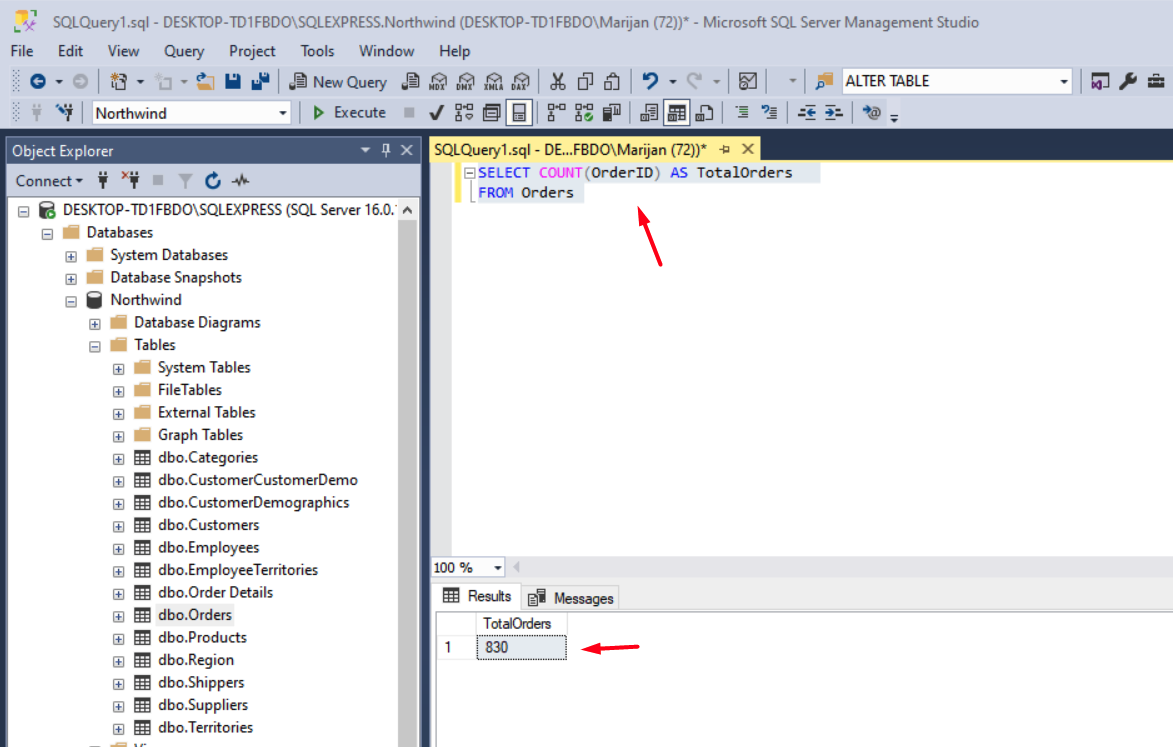
Task: Click the Save All icon
Action: 260,82
